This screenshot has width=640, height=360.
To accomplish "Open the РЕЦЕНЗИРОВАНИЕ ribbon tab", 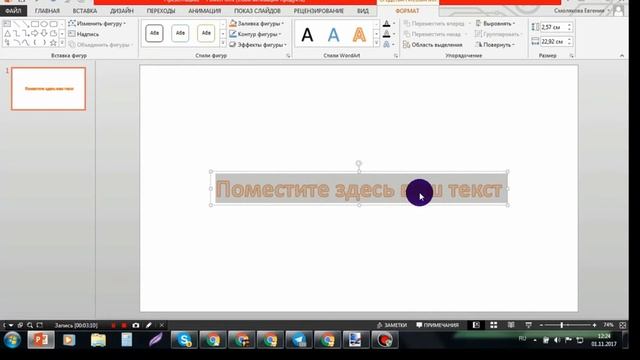I will point(318,11).
